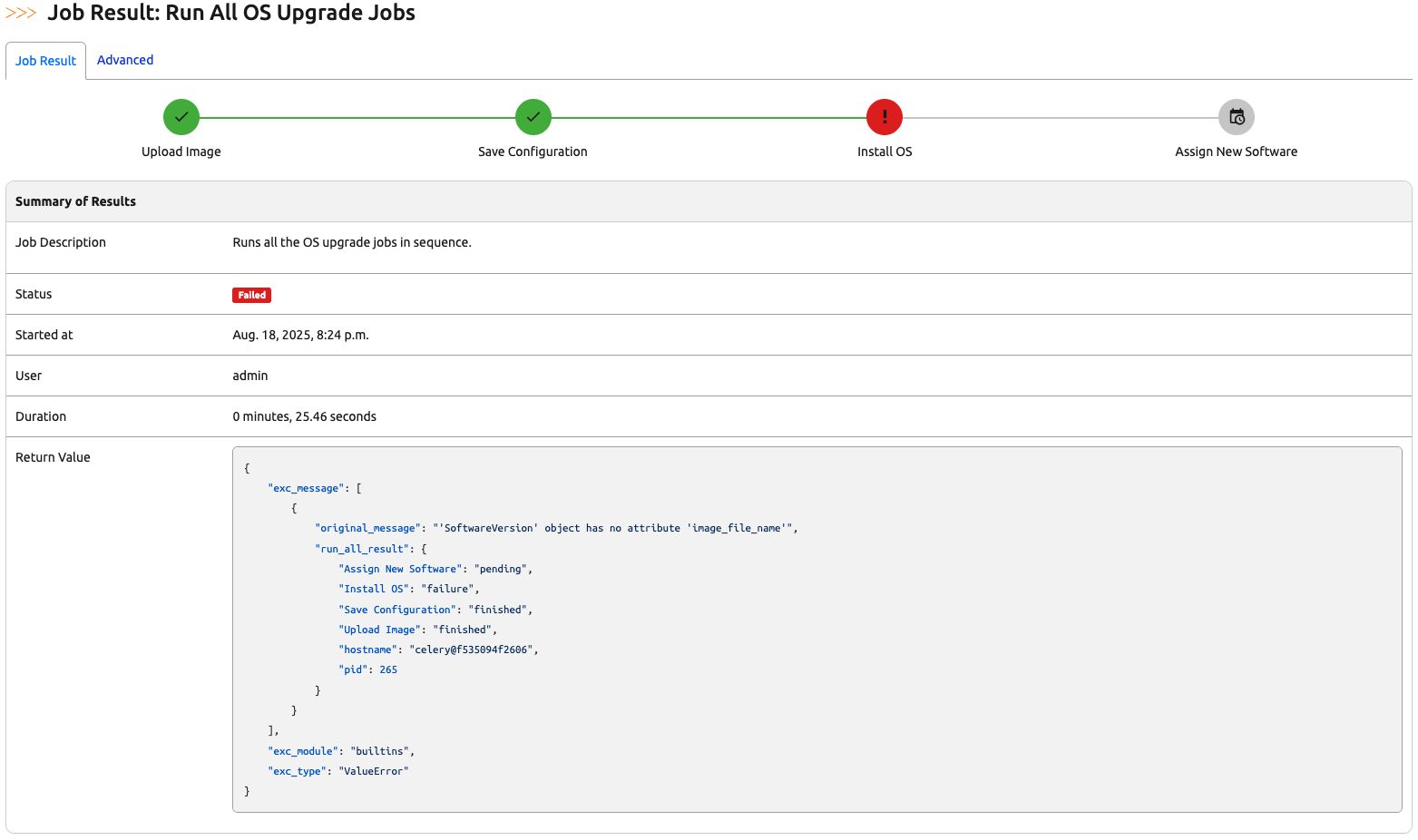Click the exc_module key showing builtins

click(x=304, y=751)
